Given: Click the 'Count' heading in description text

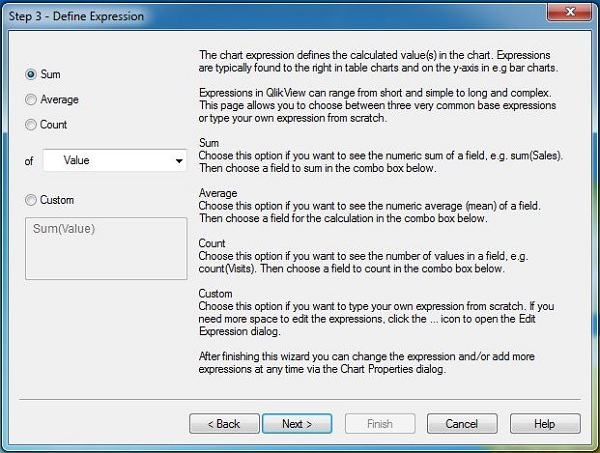Looking at the screenshot, I should (x=212, y=243).
